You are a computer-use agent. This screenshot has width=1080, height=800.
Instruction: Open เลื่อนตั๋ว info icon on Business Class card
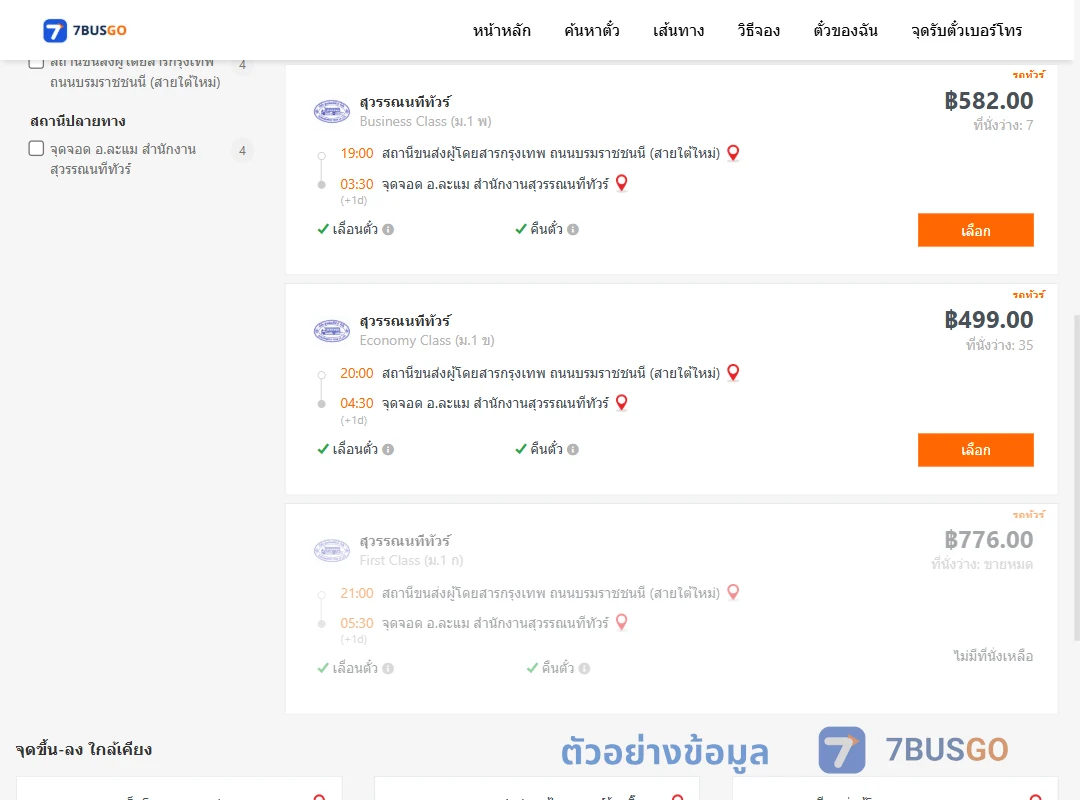click(388, 229)
